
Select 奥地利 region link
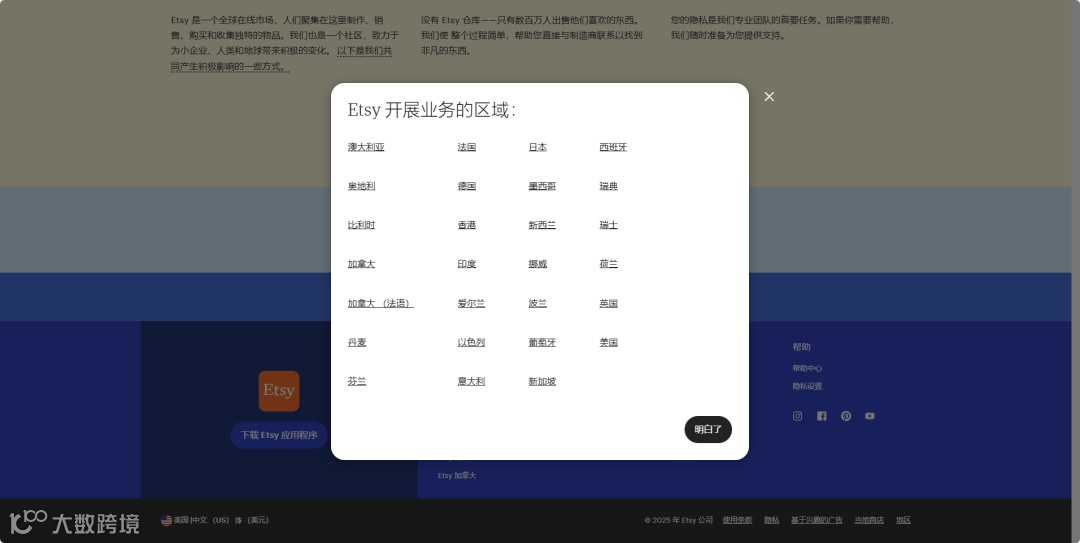[x=361, y=186]
